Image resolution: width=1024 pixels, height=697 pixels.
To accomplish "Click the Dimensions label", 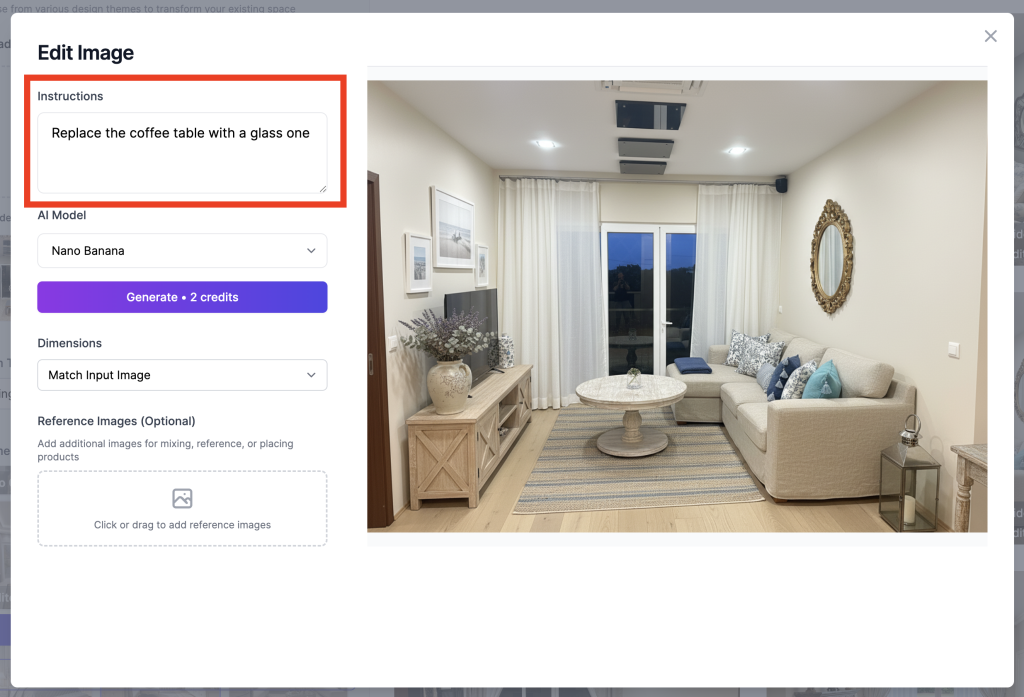I will [x=69, y=343].
